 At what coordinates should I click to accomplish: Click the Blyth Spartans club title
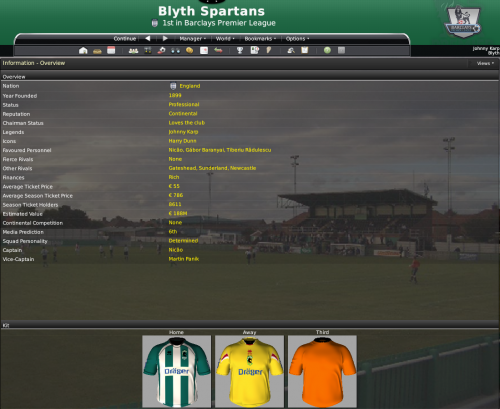[x=211, y=11]
